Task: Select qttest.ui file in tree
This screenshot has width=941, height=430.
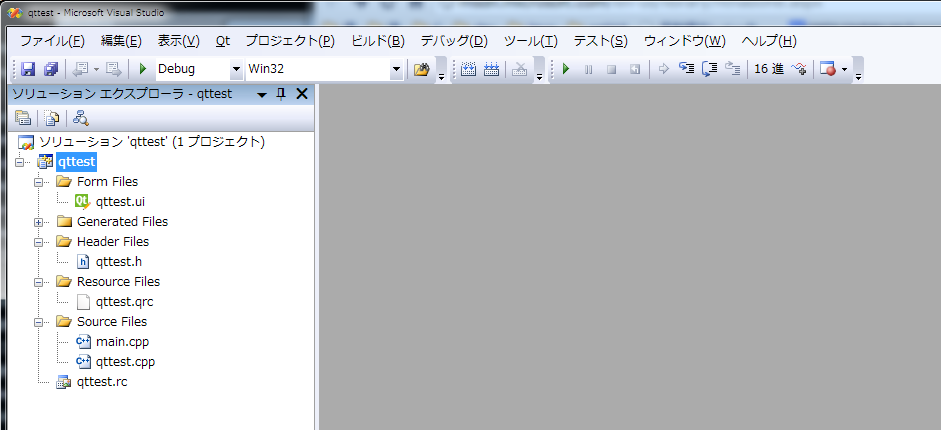Action: 120,202
